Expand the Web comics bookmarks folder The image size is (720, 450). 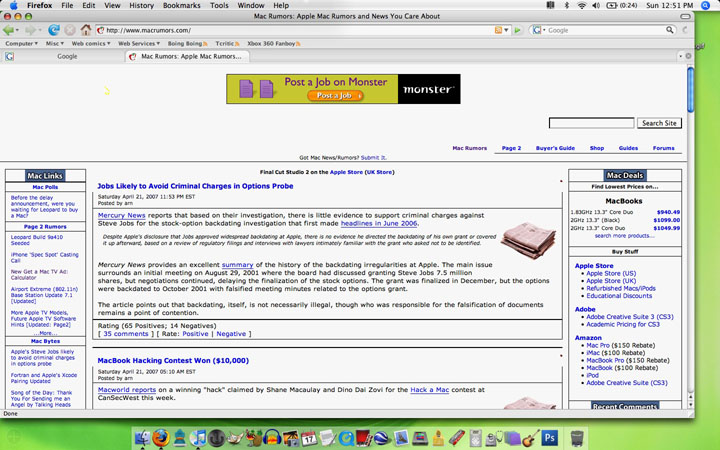91,43
